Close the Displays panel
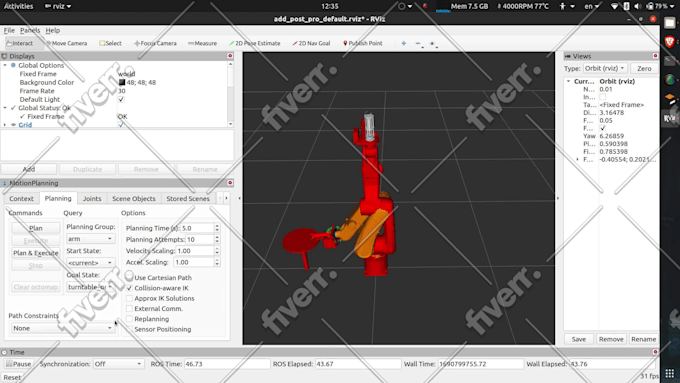The height and width of the screenshot is (383, 680). coord(230,56)
